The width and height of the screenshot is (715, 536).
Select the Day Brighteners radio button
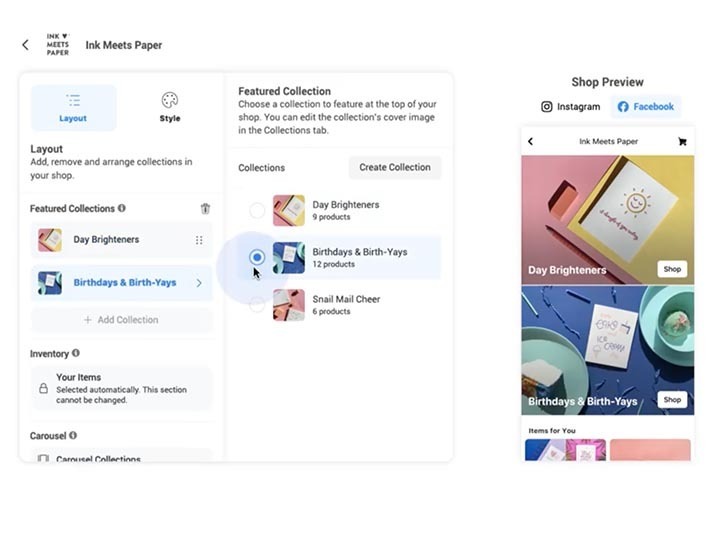257,210
